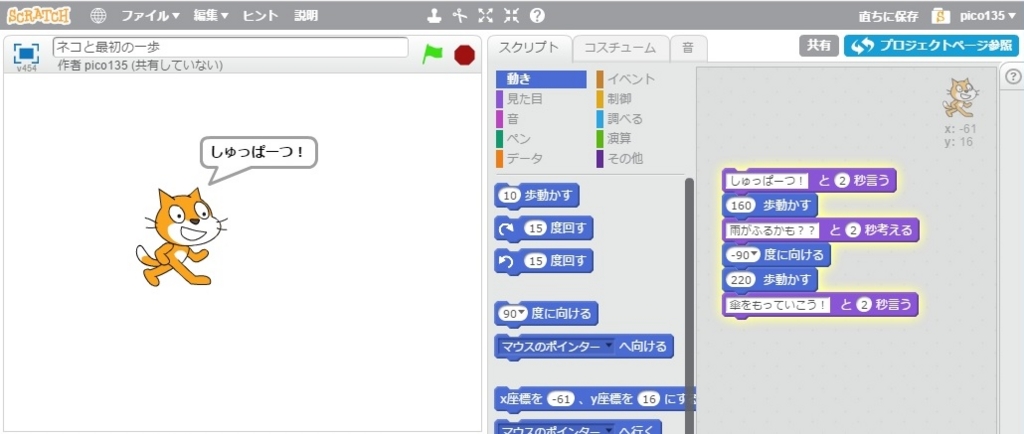The height and width of the screenshot is (434, 1024).
Task: Switch to the スクリプト tab
Action: (529, 48)
